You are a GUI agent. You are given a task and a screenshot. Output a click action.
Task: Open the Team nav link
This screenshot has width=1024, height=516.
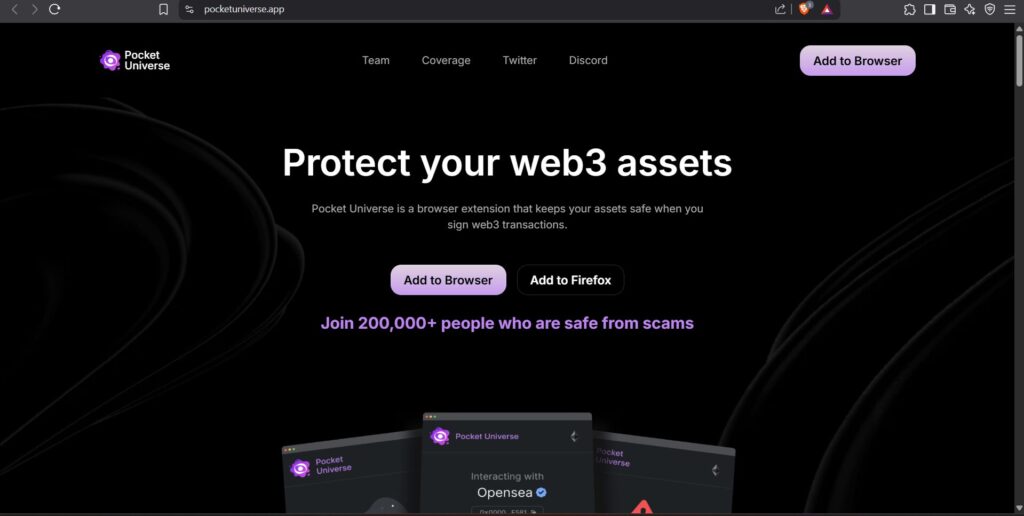click(x=376, y=60)
